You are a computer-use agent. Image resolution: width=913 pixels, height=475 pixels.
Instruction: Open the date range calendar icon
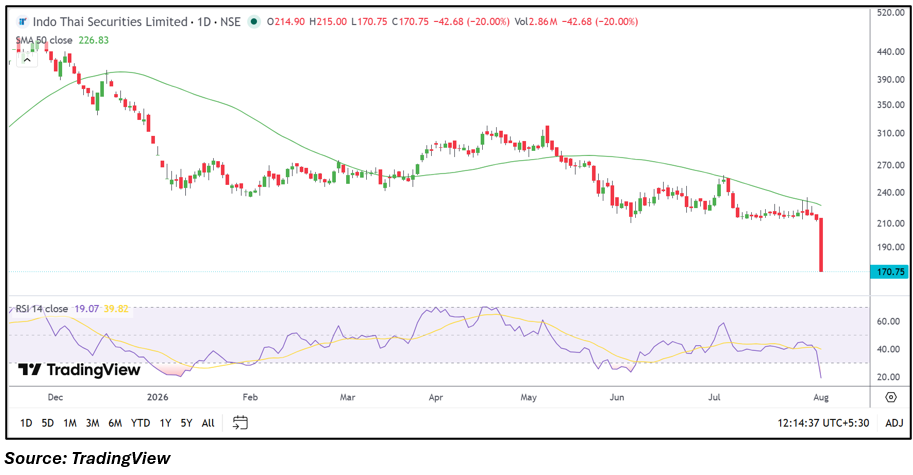240,423
